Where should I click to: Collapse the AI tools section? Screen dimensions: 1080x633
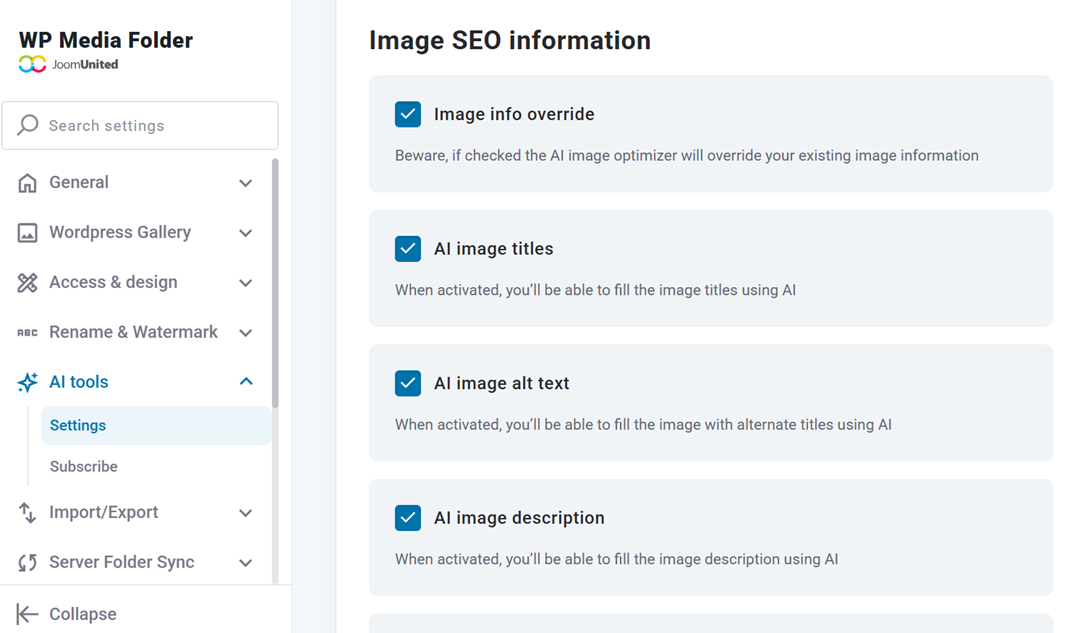pyautogui.click(x=245, y=382)
